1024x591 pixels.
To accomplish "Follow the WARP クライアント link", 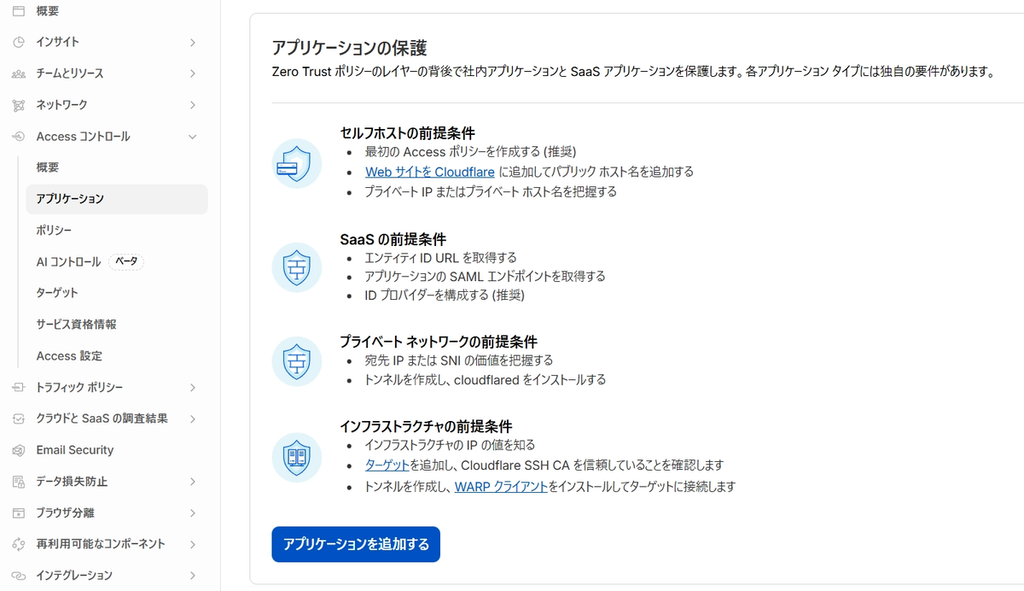I will pos(501,487).
